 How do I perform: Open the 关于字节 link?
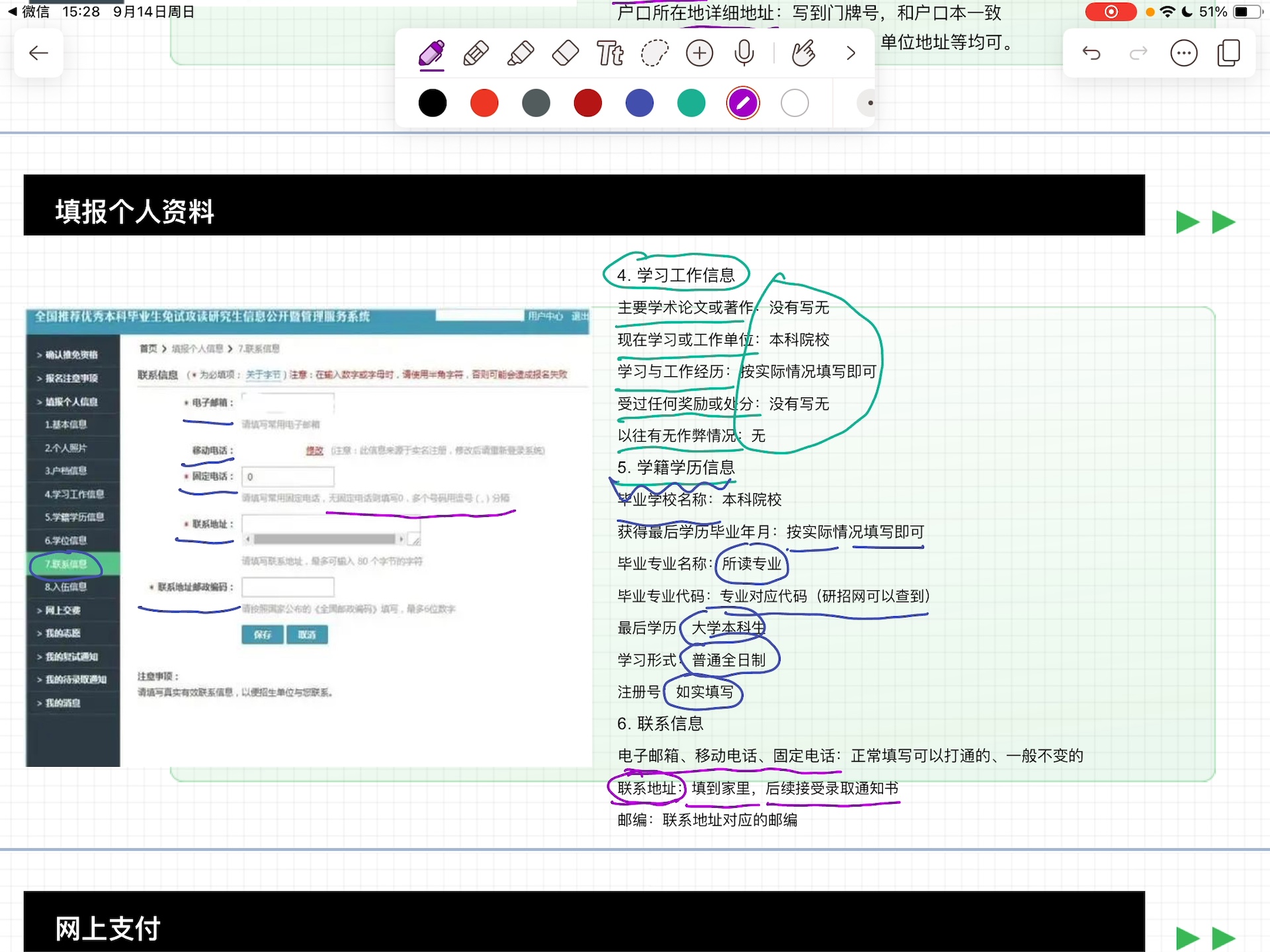(263, 375)
